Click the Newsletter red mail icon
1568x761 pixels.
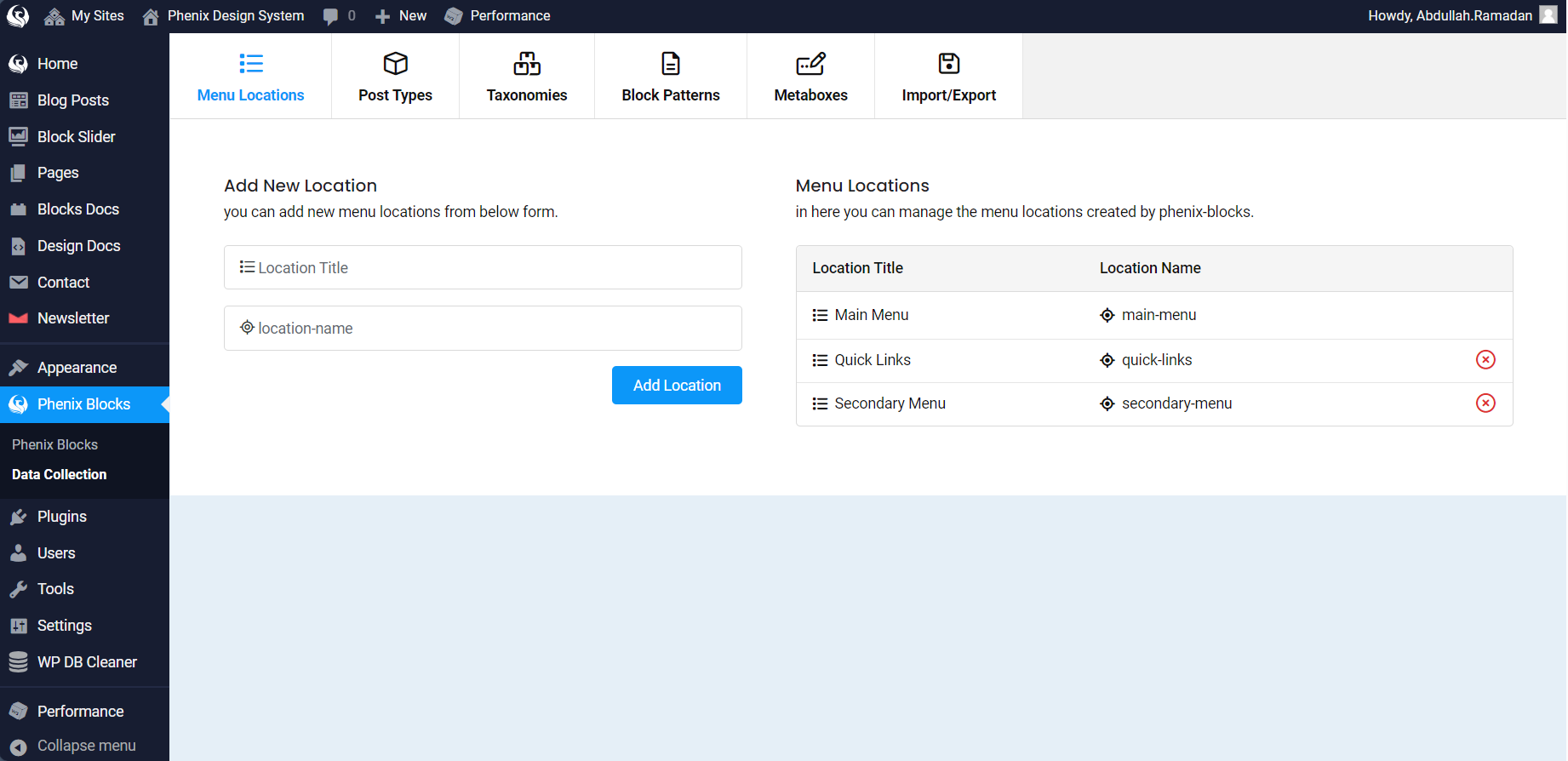click(18, 318)
